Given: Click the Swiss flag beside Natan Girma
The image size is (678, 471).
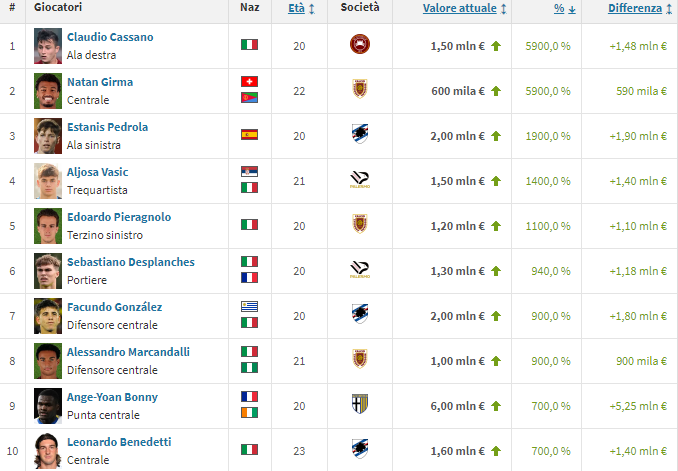Looking at the screenshot, I should (249, 81).
